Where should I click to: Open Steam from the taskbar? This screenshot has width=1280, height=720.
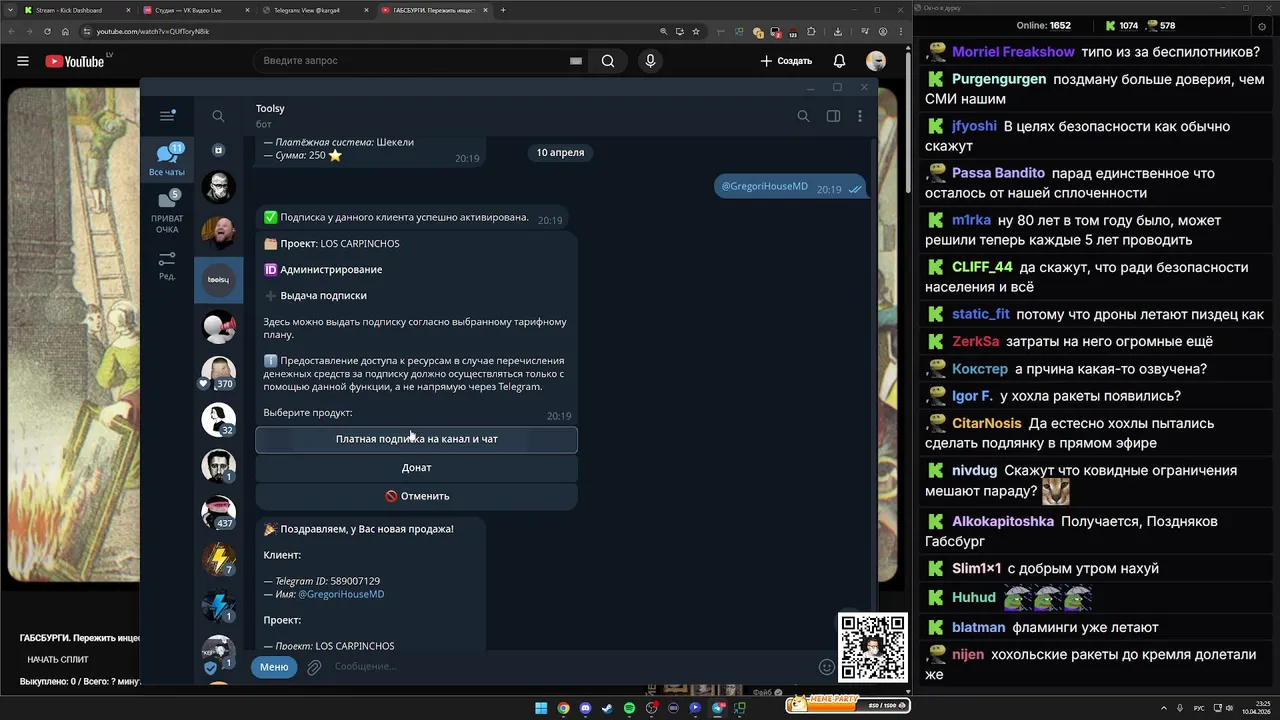point(607,708)
